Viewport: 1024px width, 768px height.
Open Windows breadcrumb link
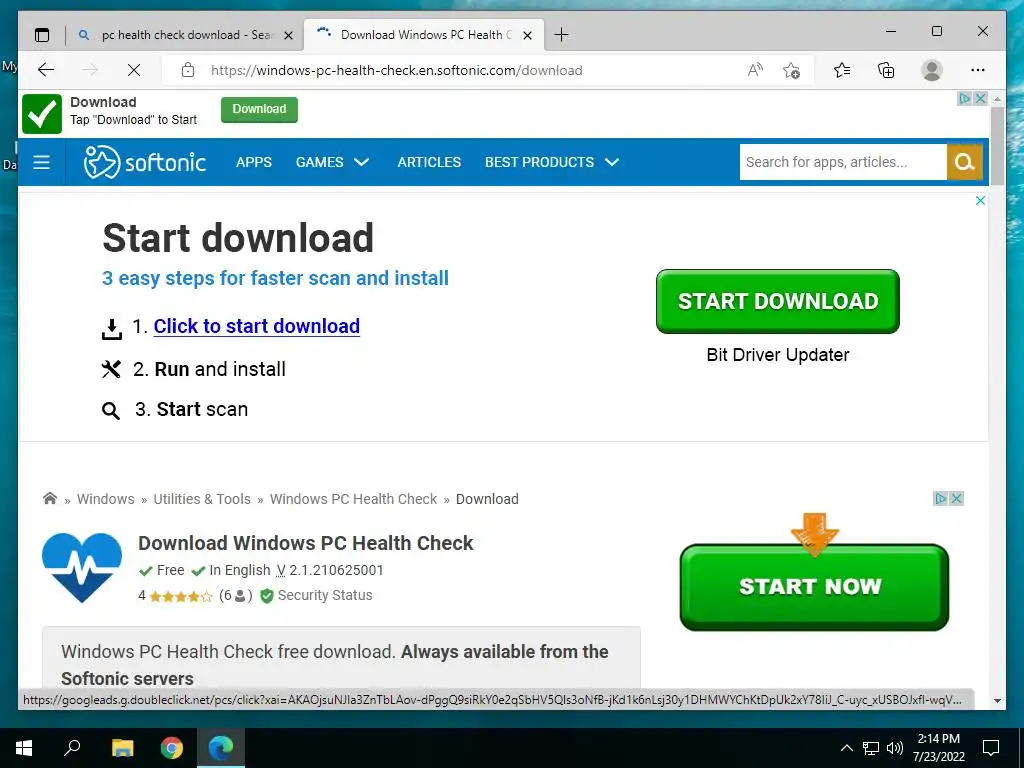tap(106, 499)
